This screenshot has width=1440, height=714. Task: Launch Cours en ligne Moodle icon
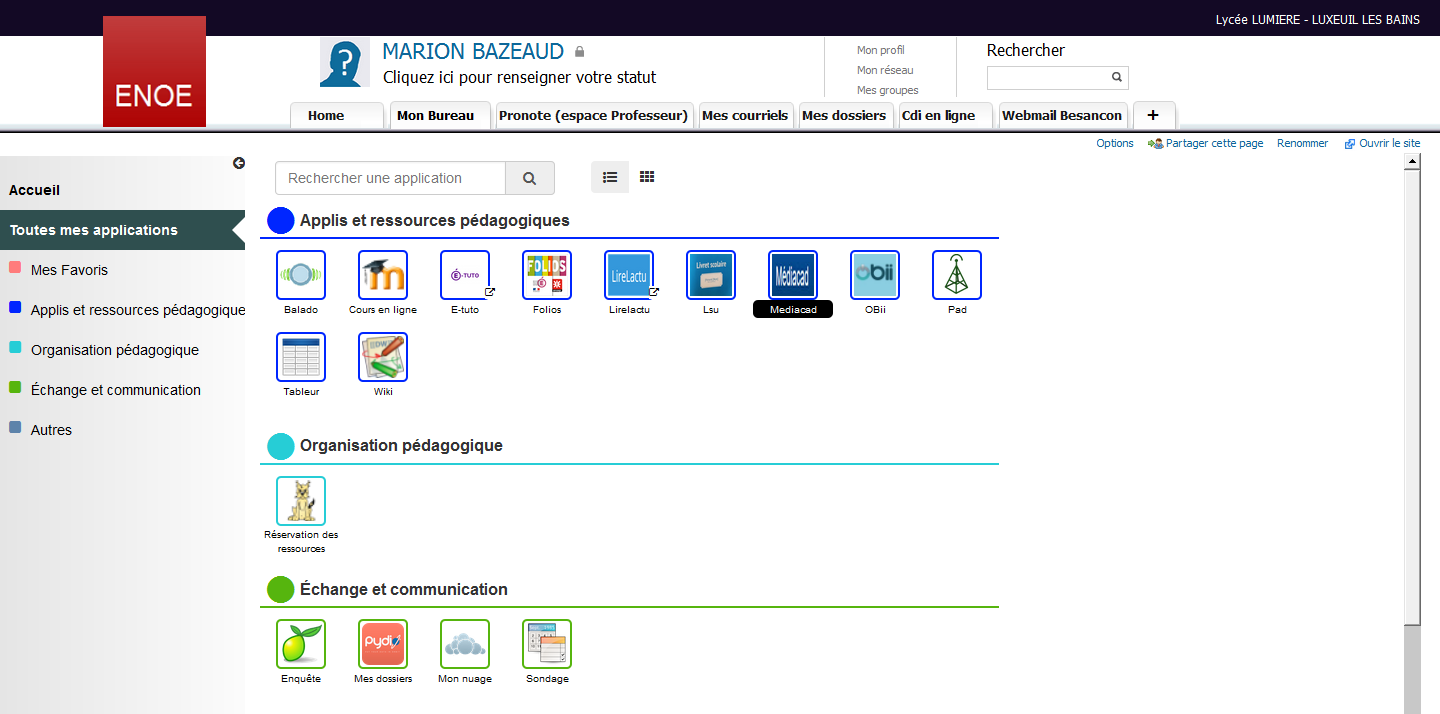pos(383,275)
